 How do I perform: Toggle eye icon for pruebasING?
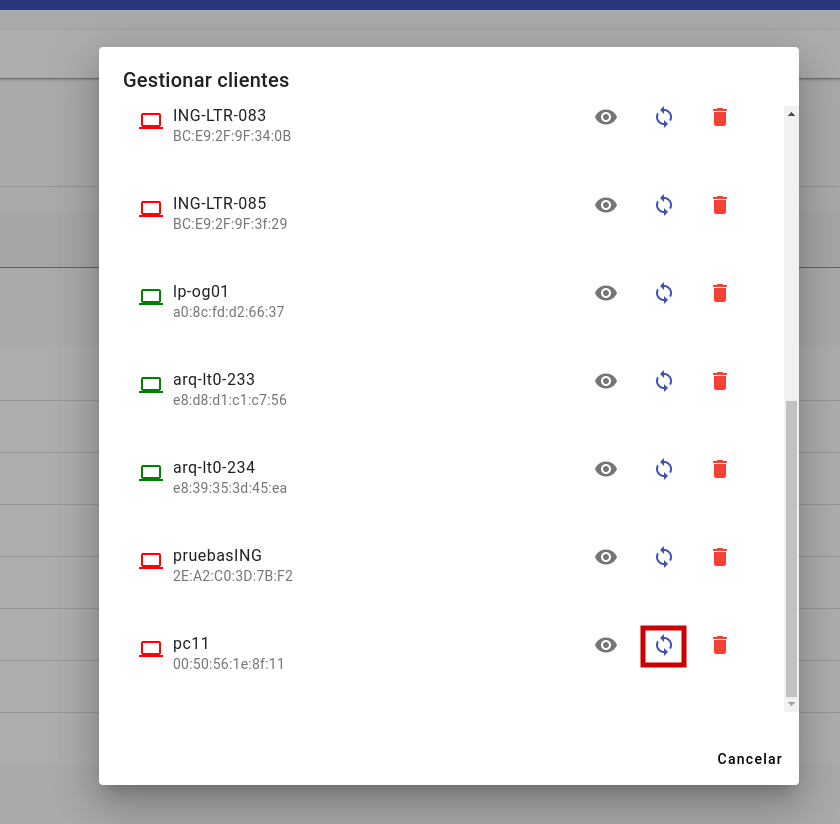point(606,557)
